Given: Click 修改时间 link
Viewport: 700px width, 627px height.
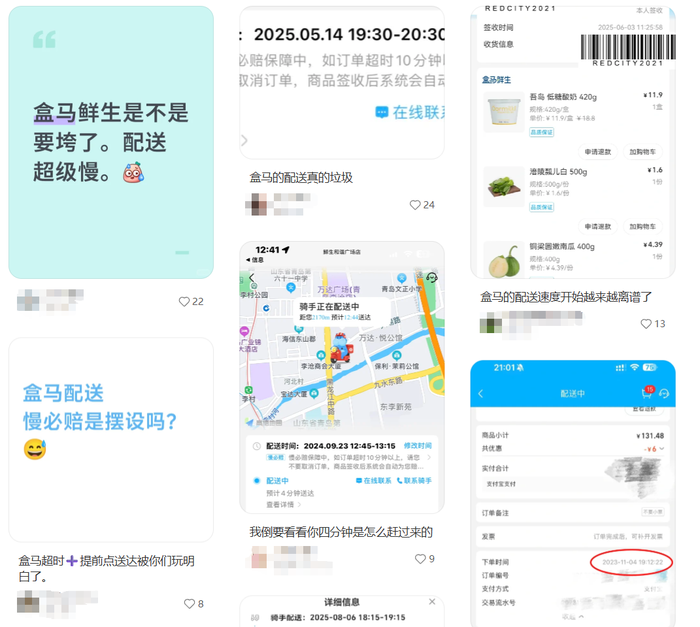Looking at the screenshot, I should pyautogui.click(x=417, y=446).
